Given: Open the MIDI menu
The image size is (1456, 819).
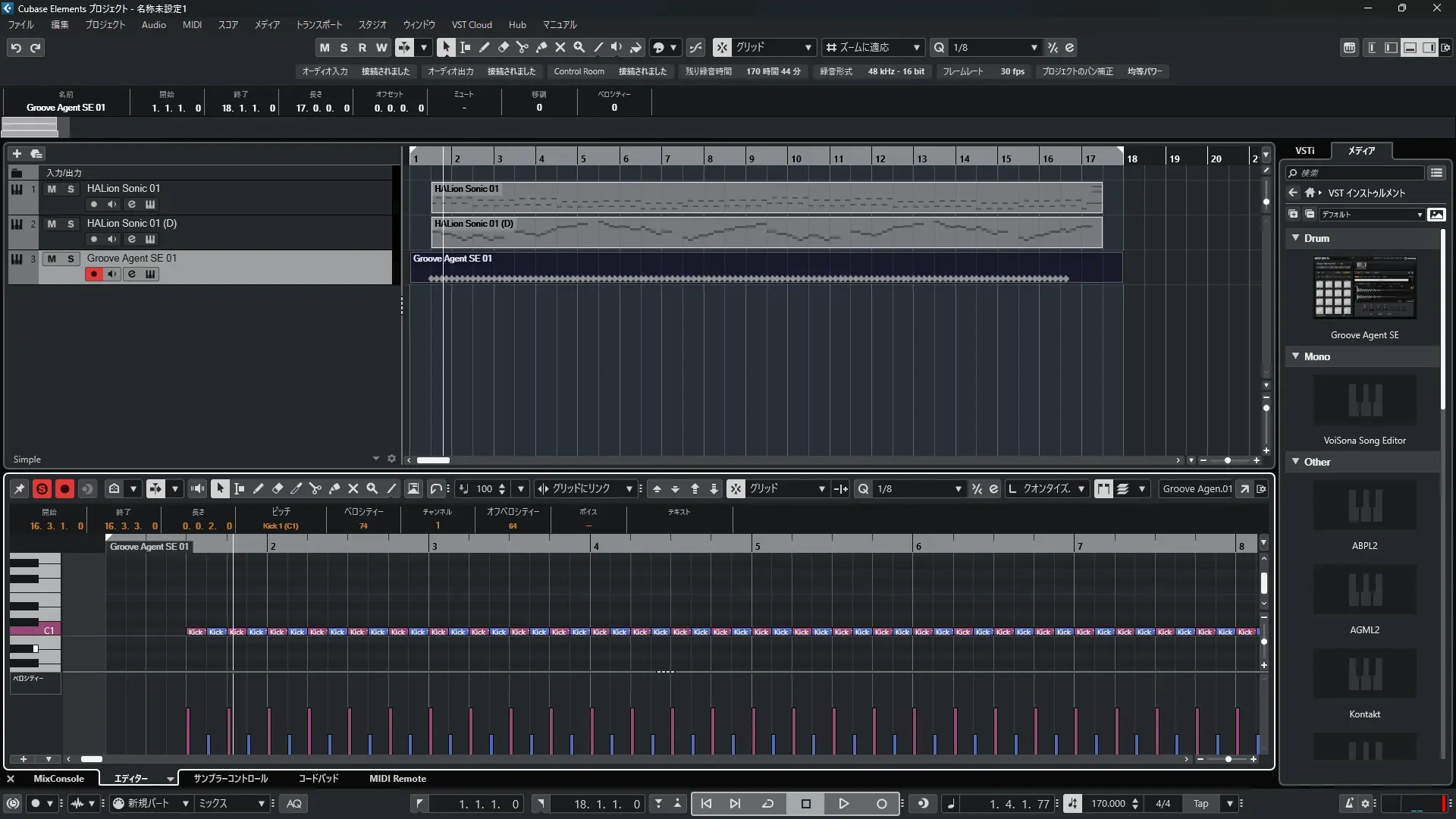Looking at the screenshot, I should coord(192,25).
